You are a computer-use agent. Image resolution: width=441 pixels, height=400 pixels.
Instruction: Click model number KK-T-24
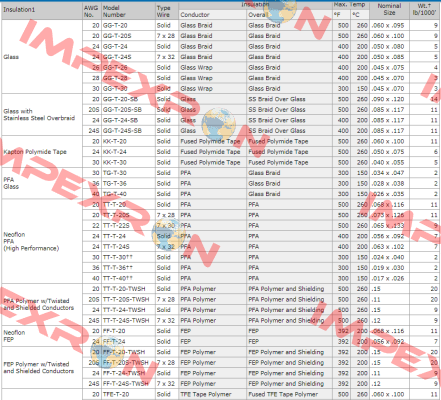tap(115, 152)
